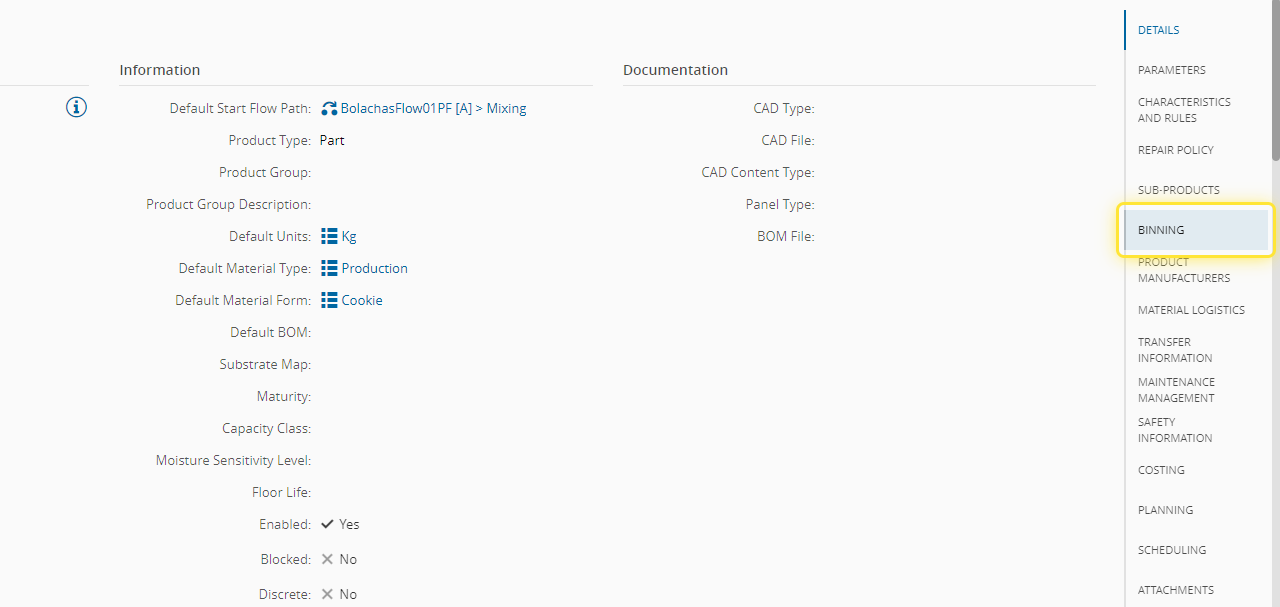Open the Material Logistics section

click(x=1191, y=310)
